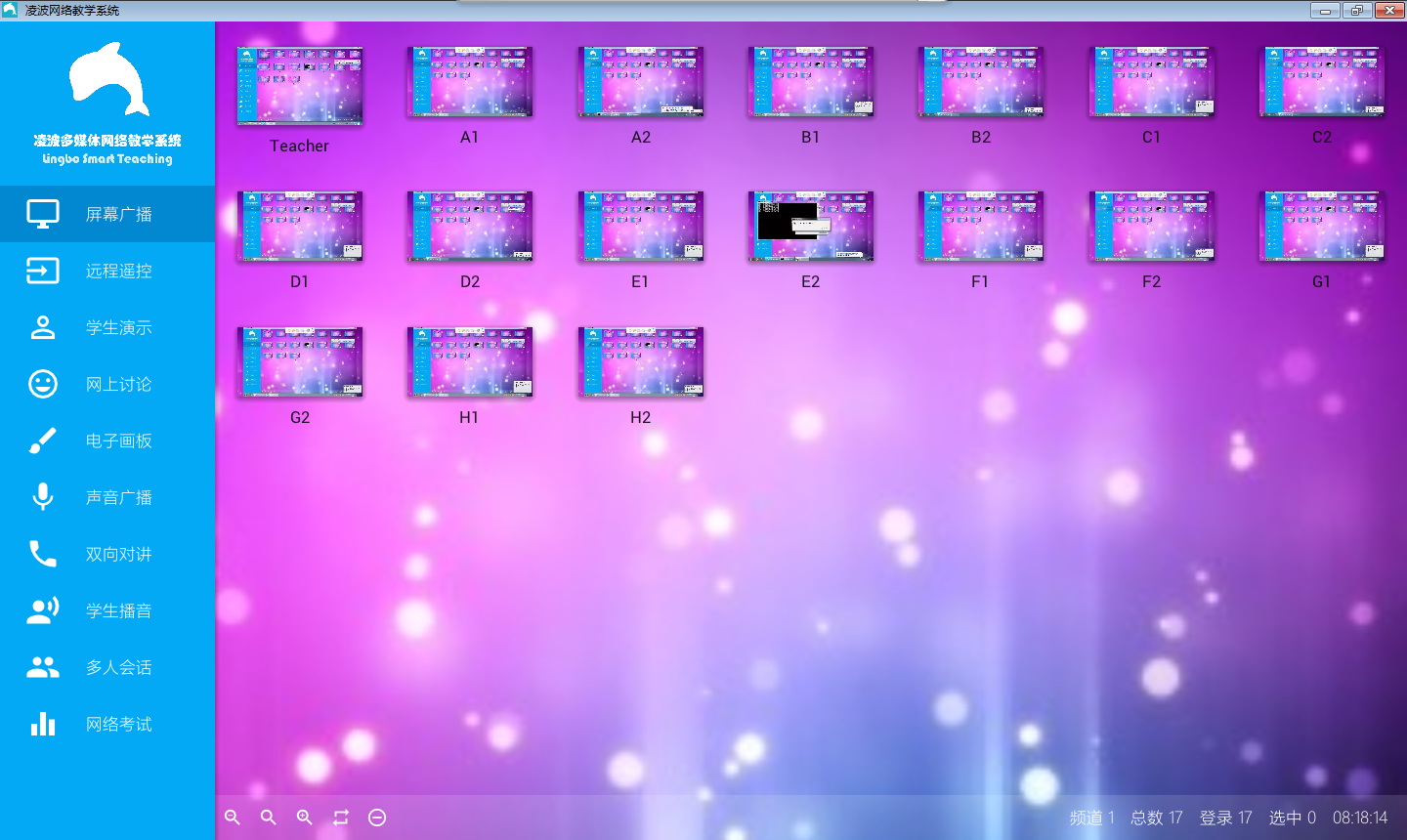Click the dolphin logo in the sidebar
1407x840 pixels.
pos(107,80)
